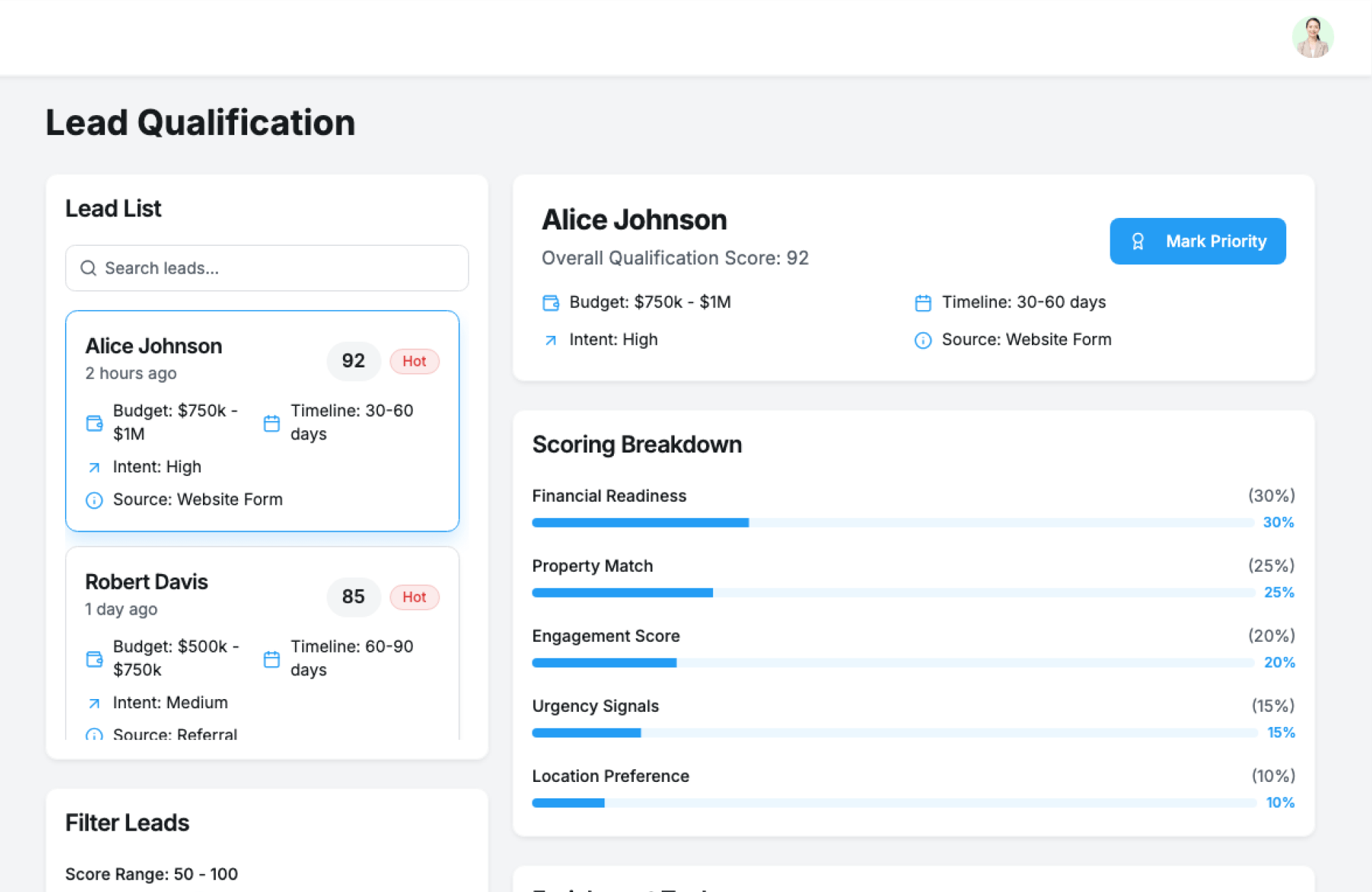Click the wallet icon in Alice's detail panel
The image size is (1372, 892).
click(550, 303)
